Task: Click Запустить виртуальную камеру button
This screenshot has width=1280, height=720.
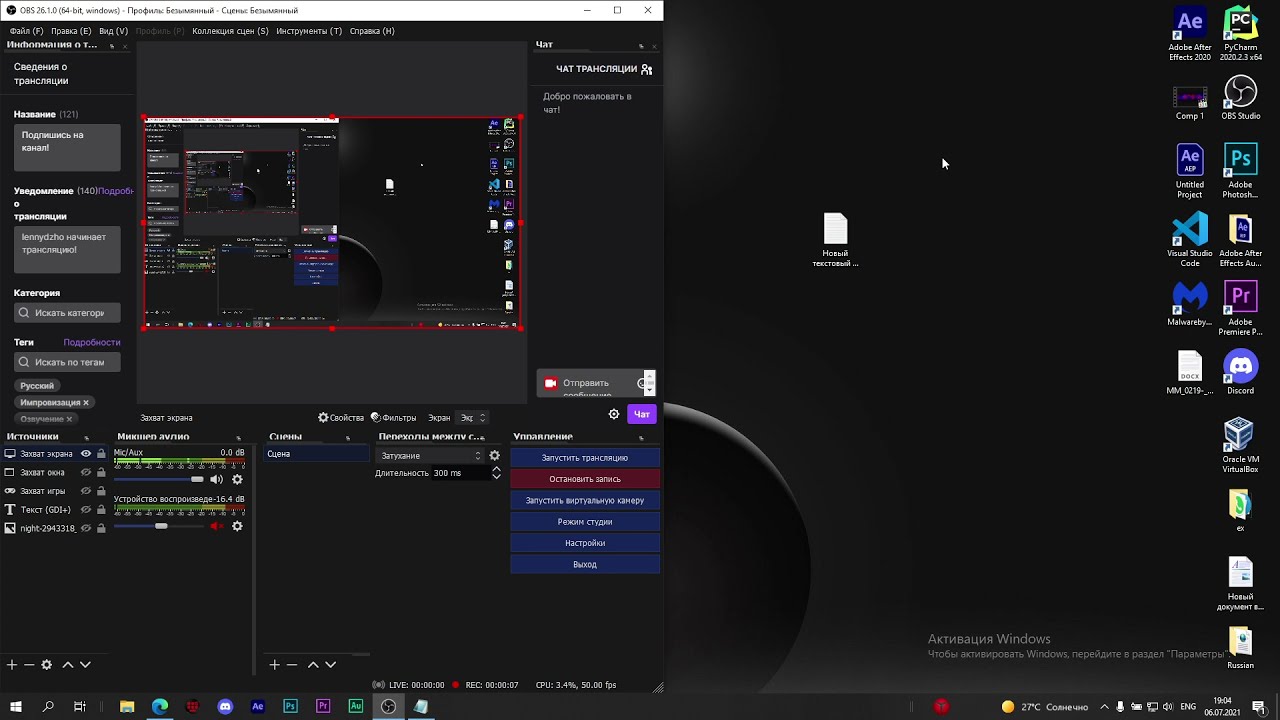Action: pos(585,500)
